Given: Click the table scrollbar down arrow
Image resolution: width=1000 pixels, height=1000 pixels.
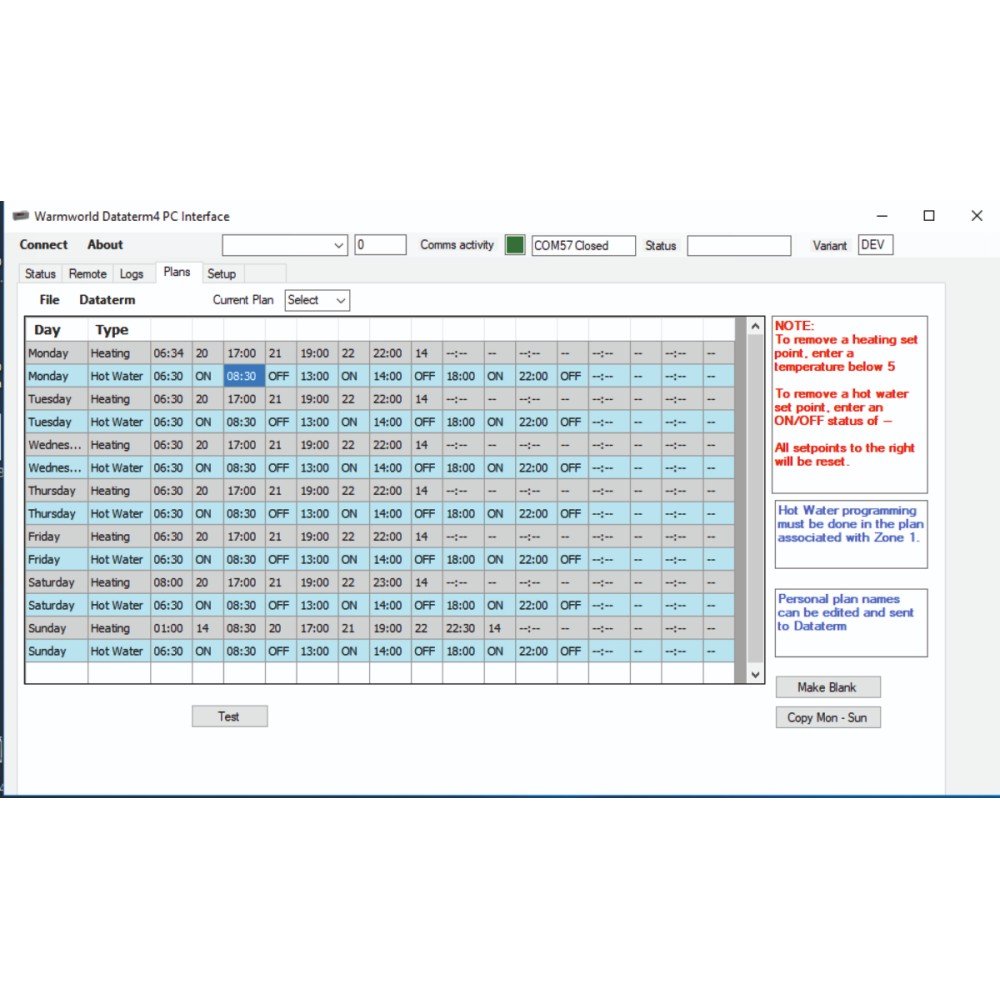Looking at the screenshot, I should (x=755, y=674).
